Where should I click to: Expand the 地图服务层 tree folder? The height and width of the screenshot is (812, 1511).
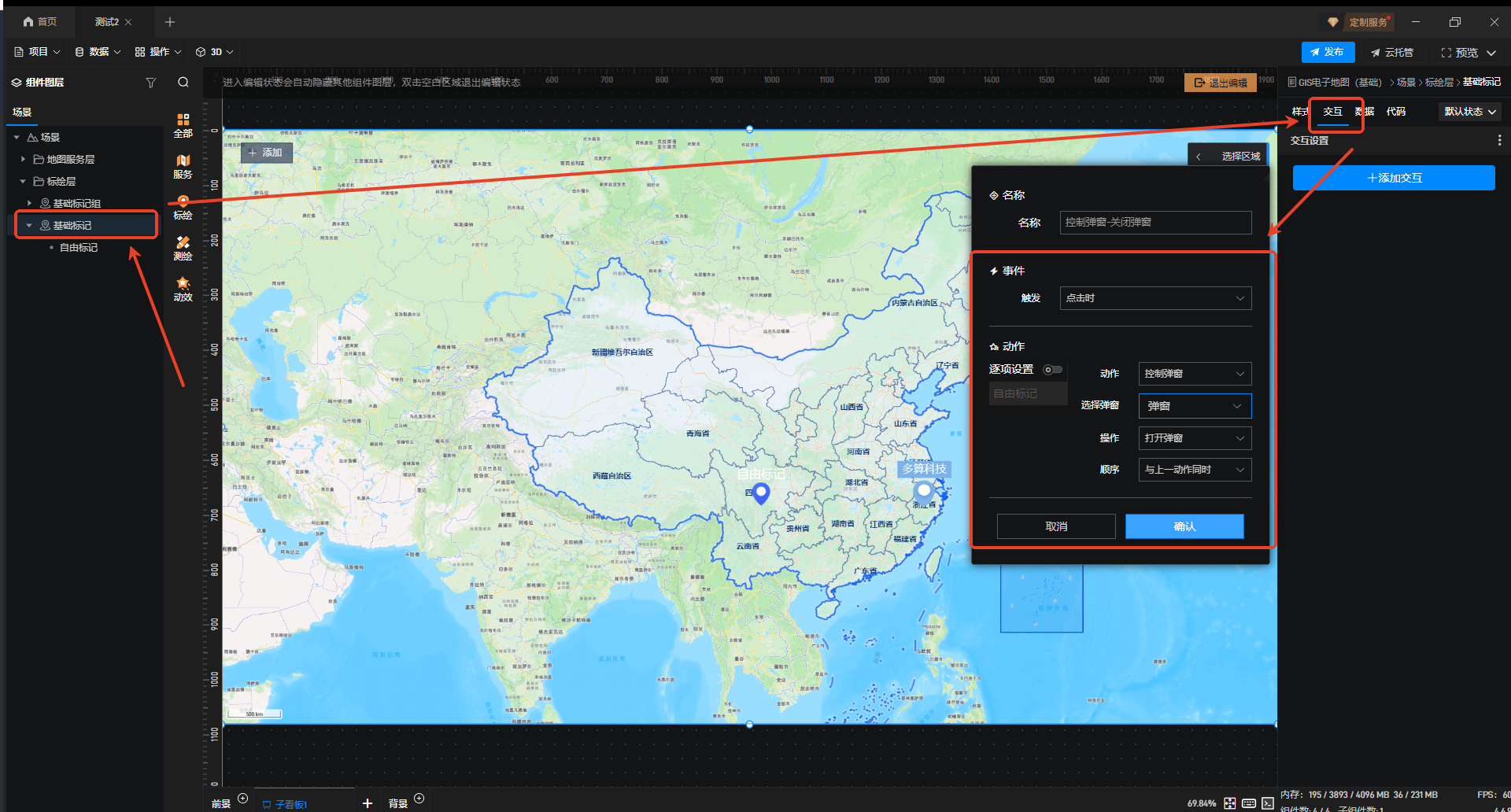[x=23, y=160]
